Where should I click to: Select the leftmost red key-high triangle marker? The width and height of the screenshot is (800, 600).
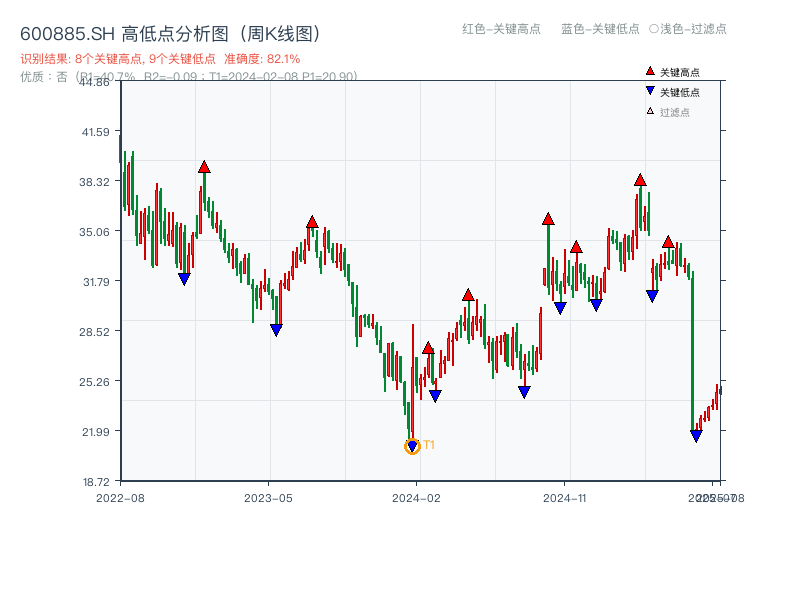(204, 167)
